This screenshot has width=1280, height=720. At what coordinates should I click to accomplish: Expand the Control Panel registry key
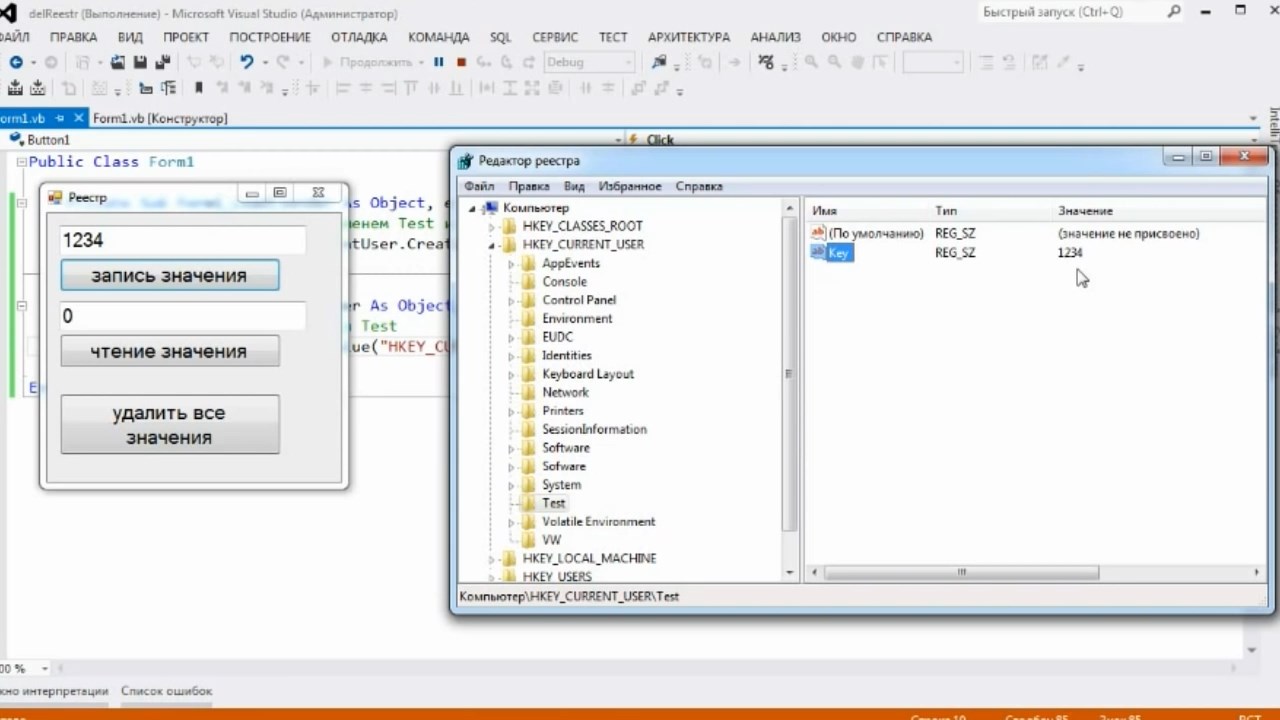tap(511, 300)
